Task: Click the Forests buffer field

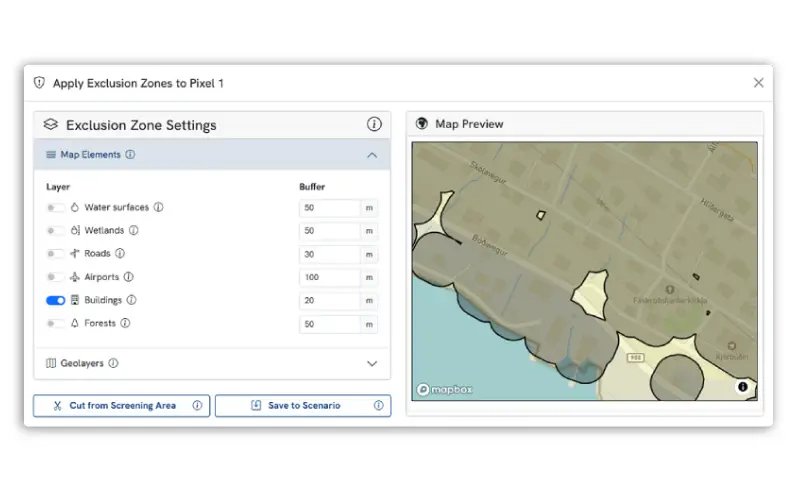Action: pos(330,324)
